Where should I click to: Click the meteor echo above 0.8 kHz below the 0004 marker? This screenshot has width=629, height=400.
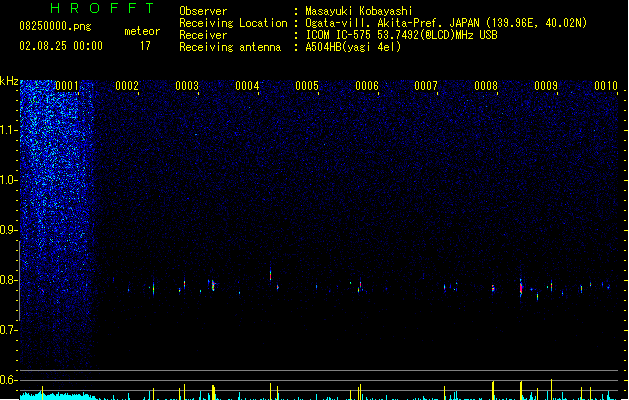click(270, 275)
